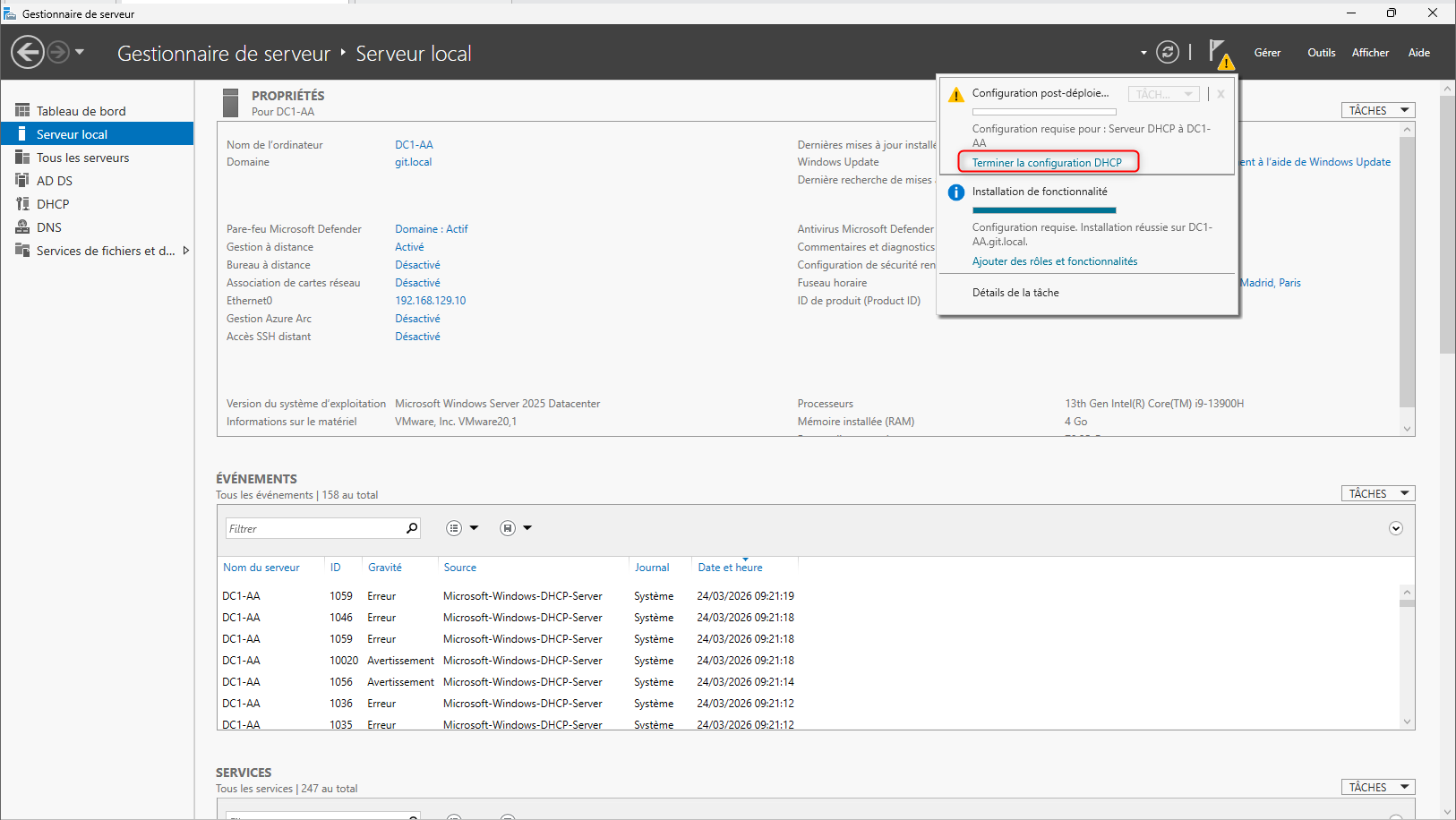
Task: Click the Tableau de bord icon
Action: (22, 110)
